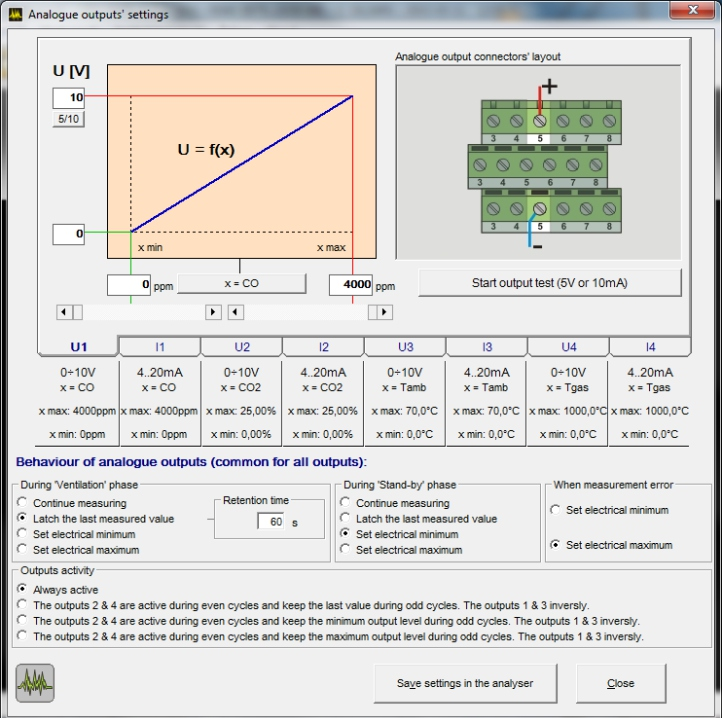Click right arrow of x max scrollbar
The width and height of the screenshot is (722, 718).
coord(385,312)
